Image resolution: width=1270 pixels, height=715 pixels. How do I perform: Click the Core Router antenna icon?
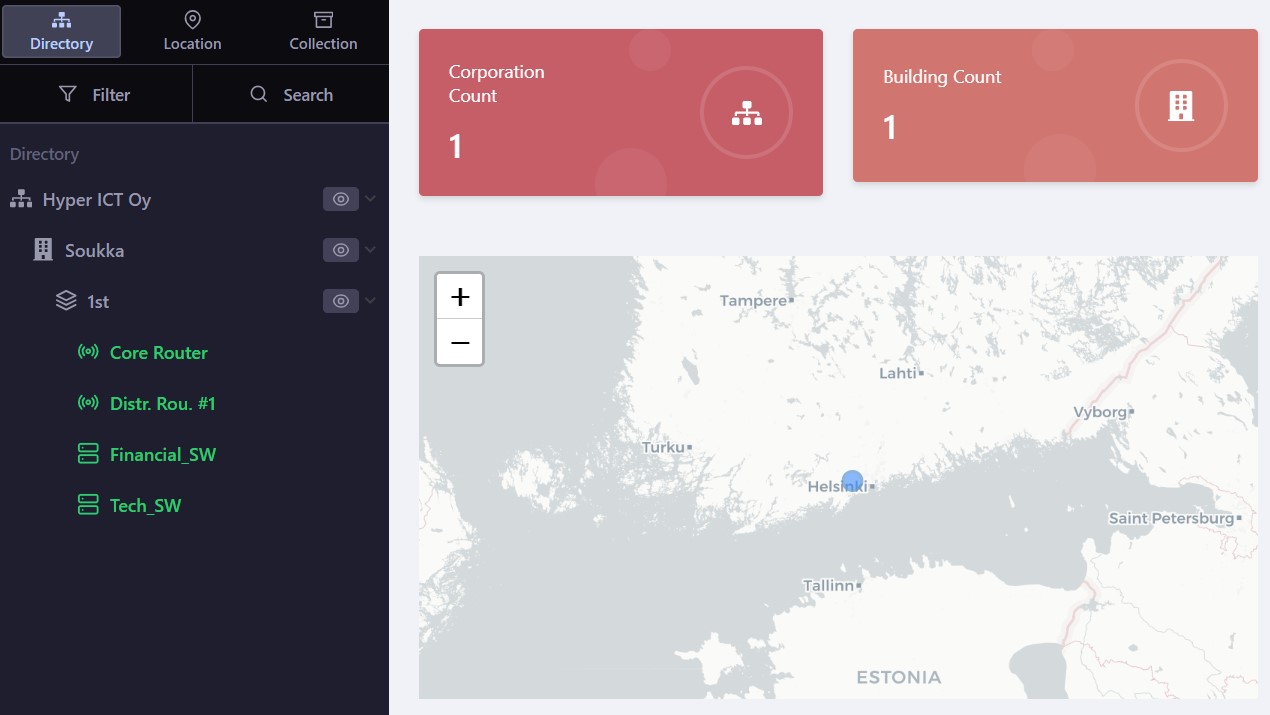tap(88, 352)
